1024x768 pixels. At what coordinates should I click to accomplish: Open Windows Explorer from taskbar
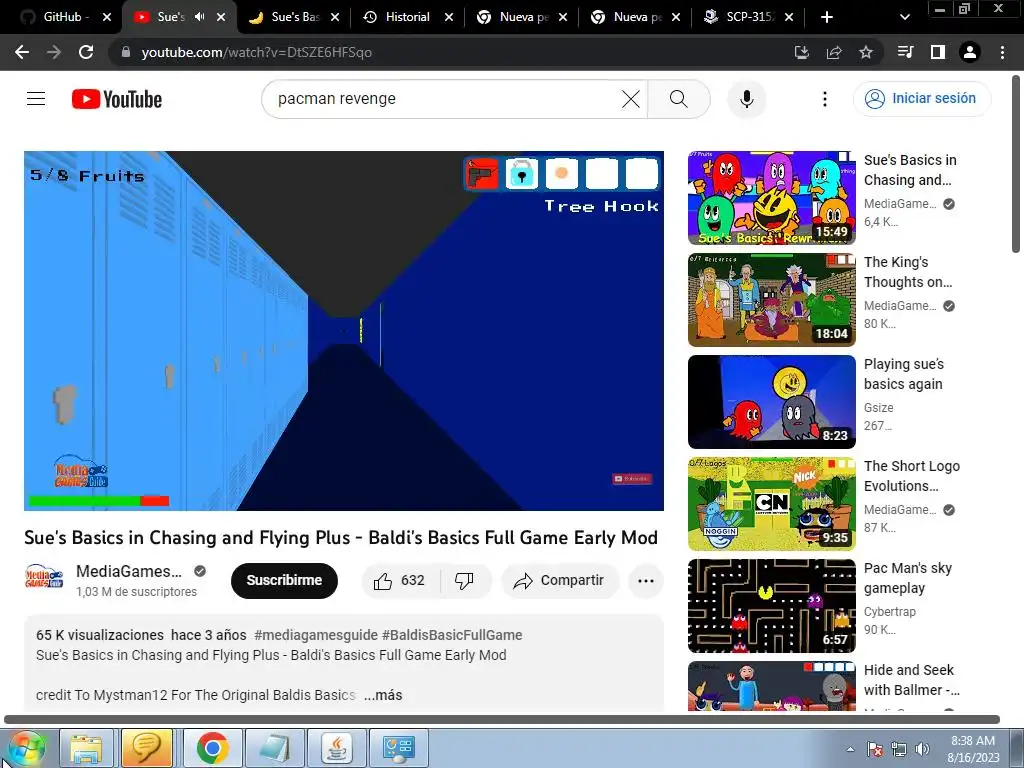point(87,748)
